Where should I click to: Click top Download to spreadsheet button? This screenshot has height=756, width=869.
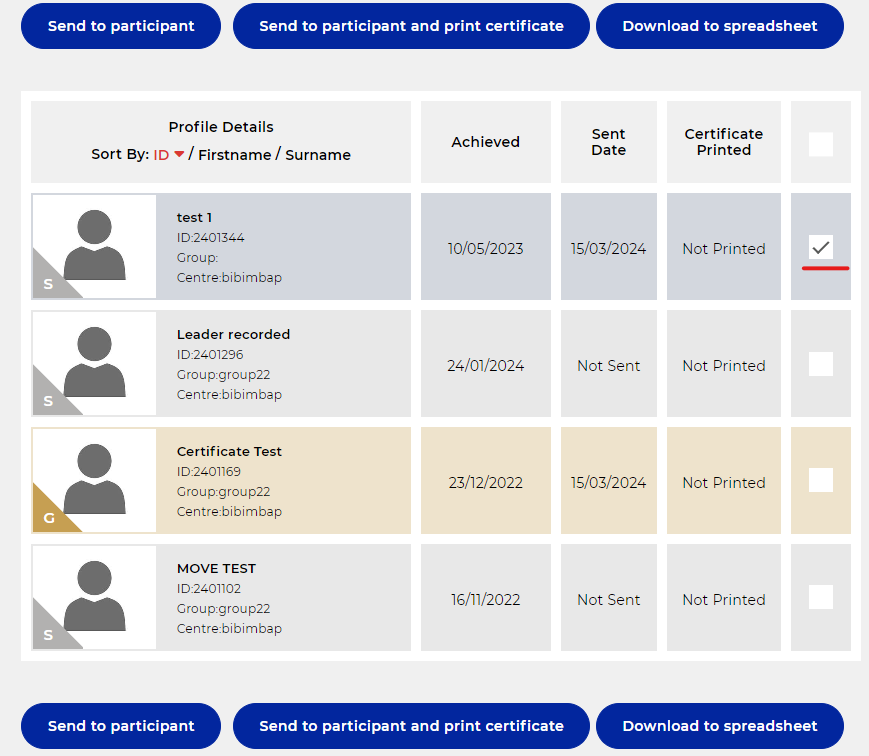(x=719, y=26)
